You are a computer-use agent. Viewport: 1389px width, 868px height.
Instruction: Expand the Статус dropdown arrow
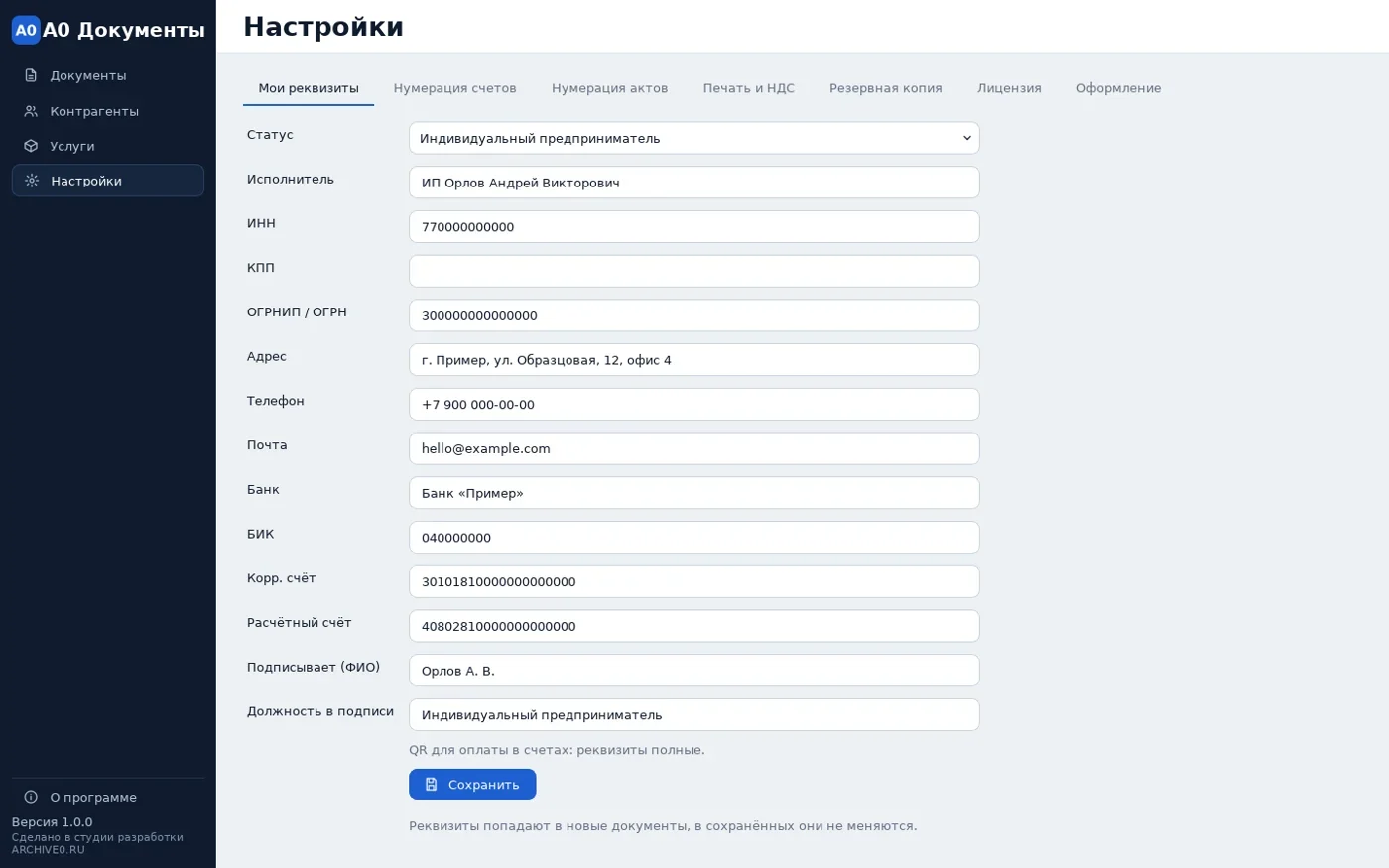967,138
